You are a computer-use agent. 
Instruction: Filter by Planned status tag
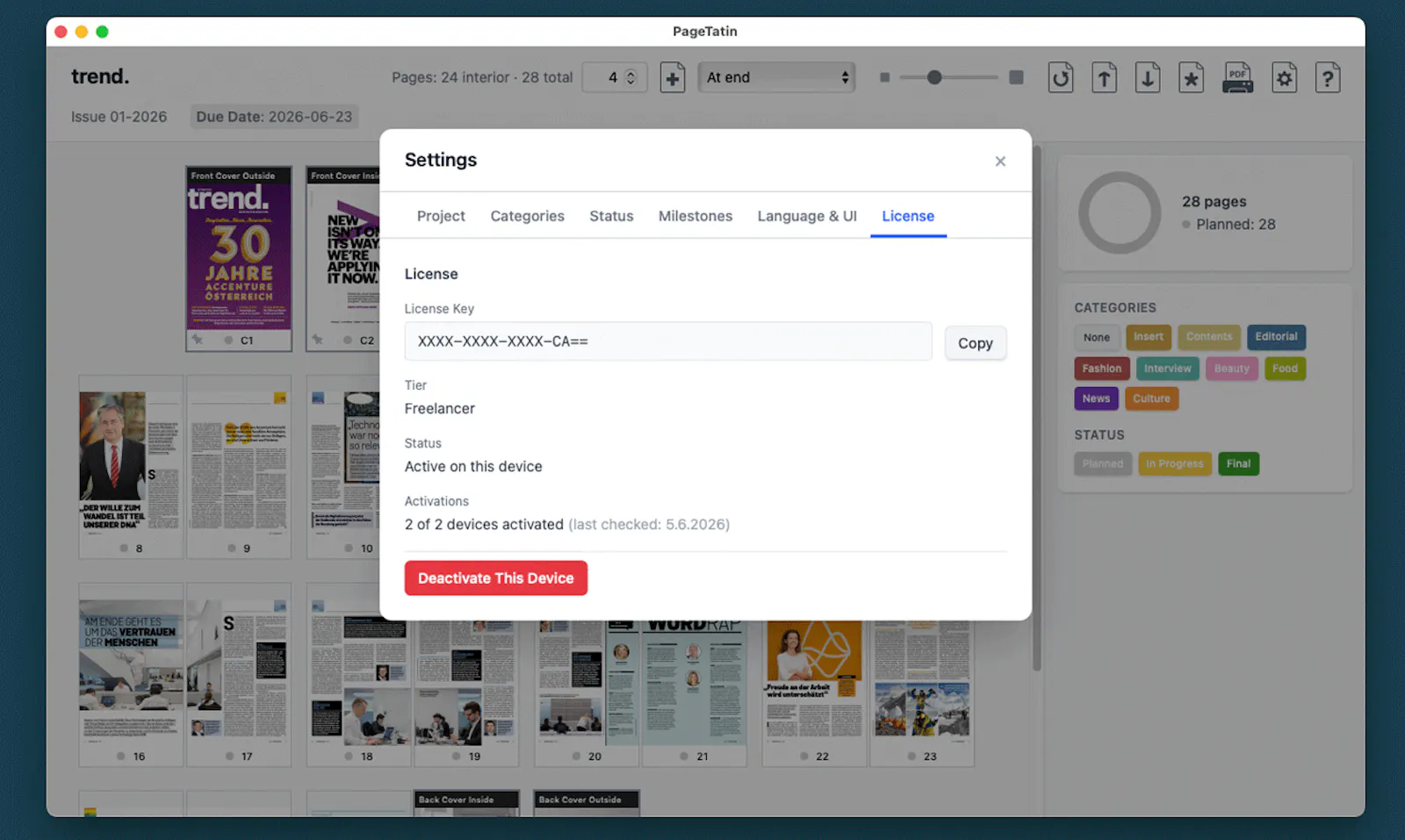click(1102, 463)
